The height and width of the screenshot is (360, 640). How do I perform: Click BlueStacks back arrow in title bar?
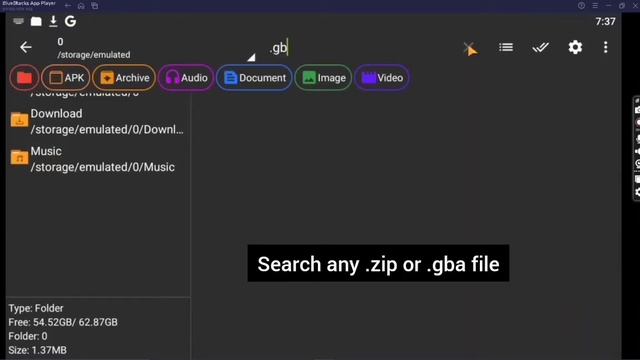pyautogui.click(x=68, y=6)
